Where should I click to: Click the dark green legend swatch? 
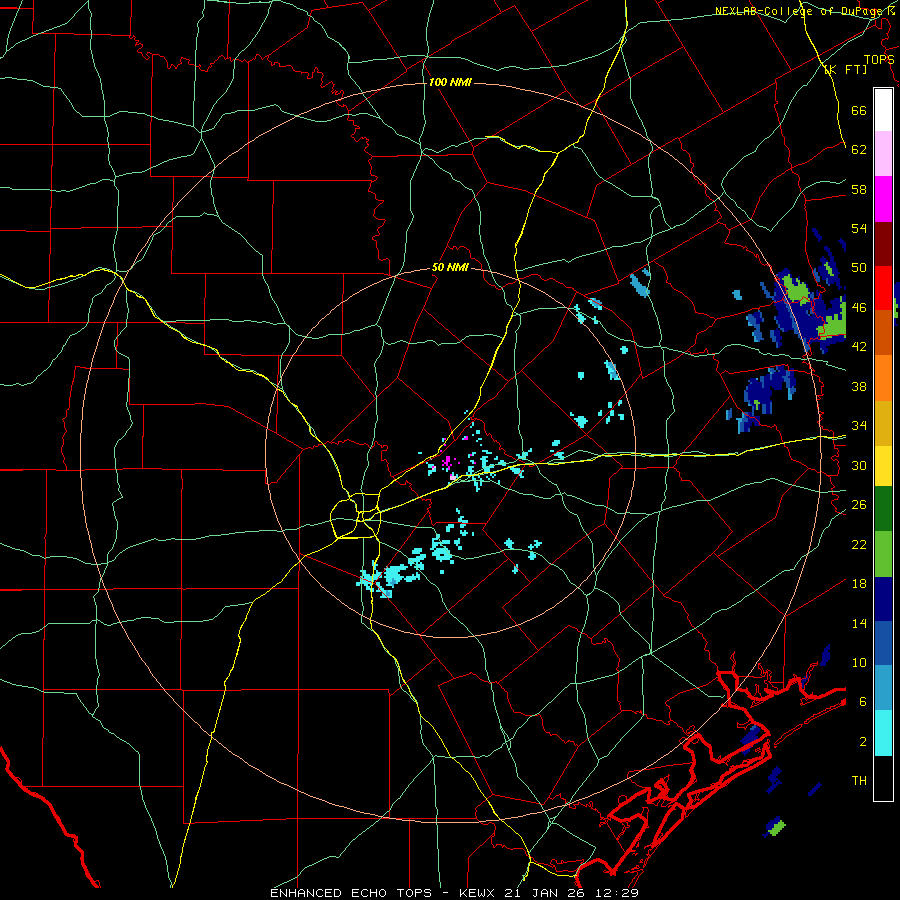[x=883, y=509]
